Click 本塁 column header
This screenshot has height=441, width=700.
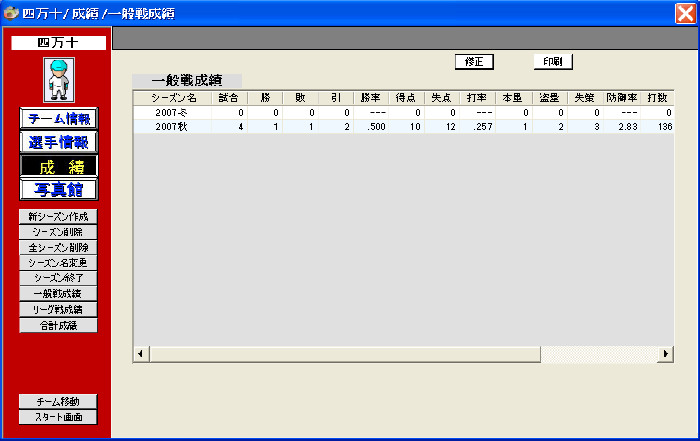(x=514, y=98)
